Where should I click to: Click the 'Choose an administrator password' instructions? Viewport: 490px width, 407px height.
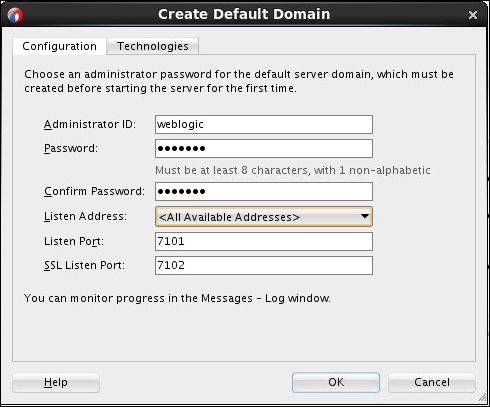pos(239,81)
